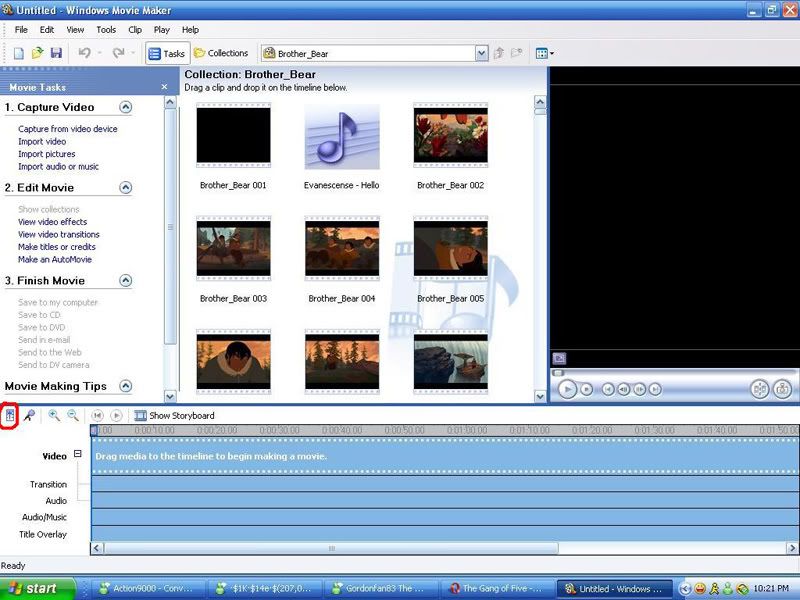Image resolution: width=800 pixels, height=600 pixels.
Task: Undo the last action
Action: [85, 53]
